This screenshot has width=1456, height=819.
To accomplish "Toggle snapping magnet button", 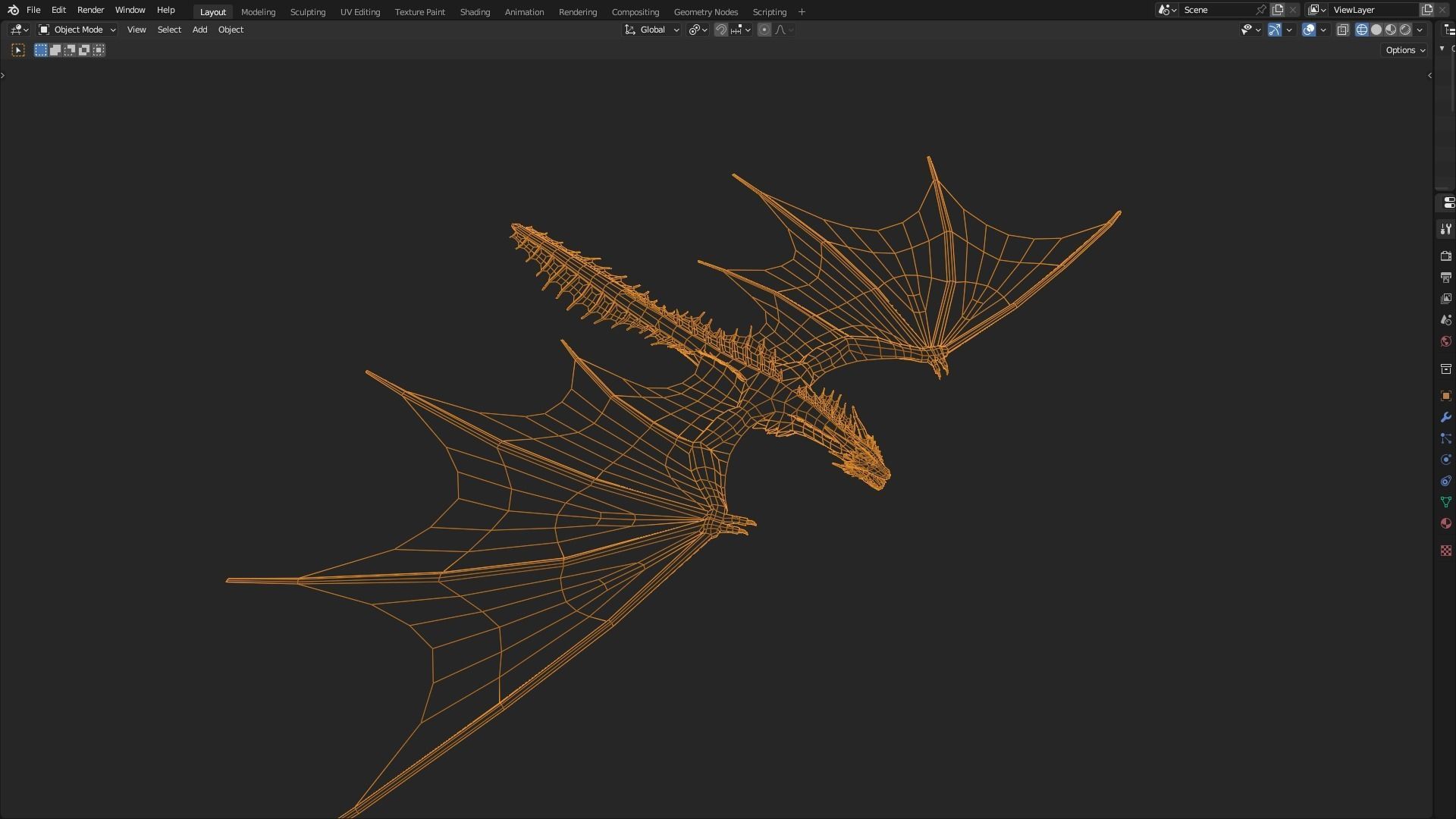I will (721, 30).
